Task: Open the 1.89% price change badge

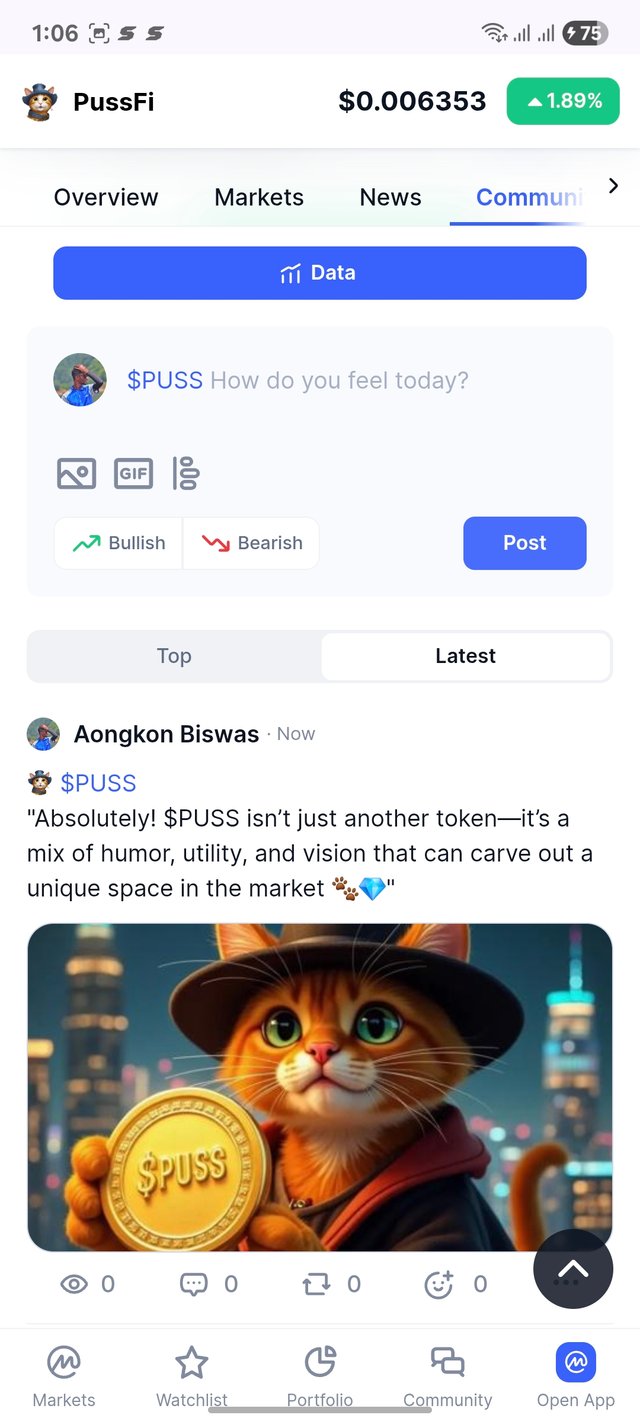Action: (563, 101)
